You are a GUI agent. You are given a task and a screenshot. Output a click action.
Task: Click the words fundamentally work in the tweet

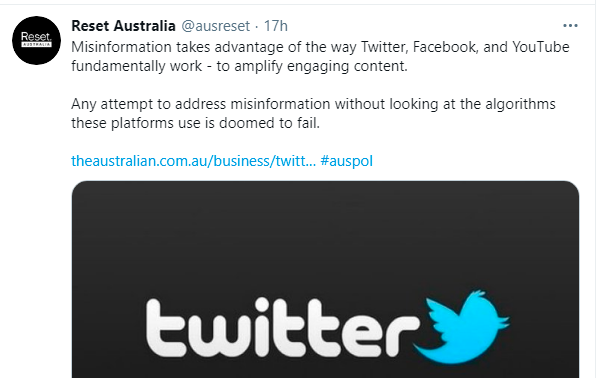[x=136, y=66]
